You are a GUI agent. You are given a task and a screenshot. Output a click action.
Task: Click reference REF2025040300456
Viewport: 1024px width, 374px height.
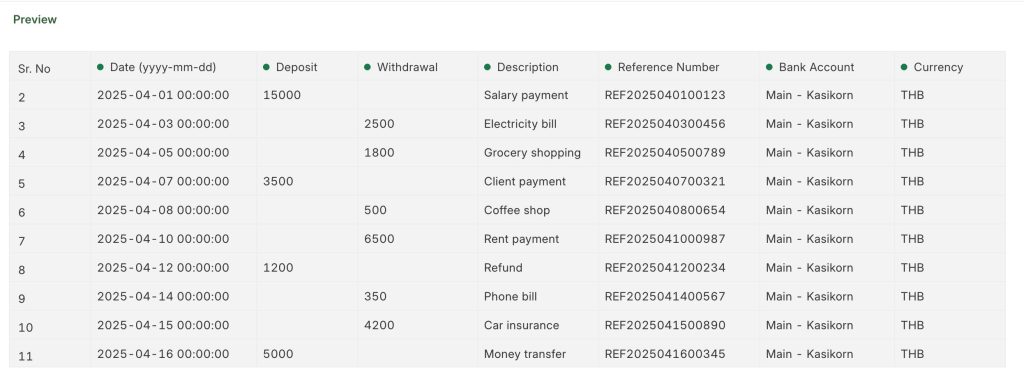665,124
